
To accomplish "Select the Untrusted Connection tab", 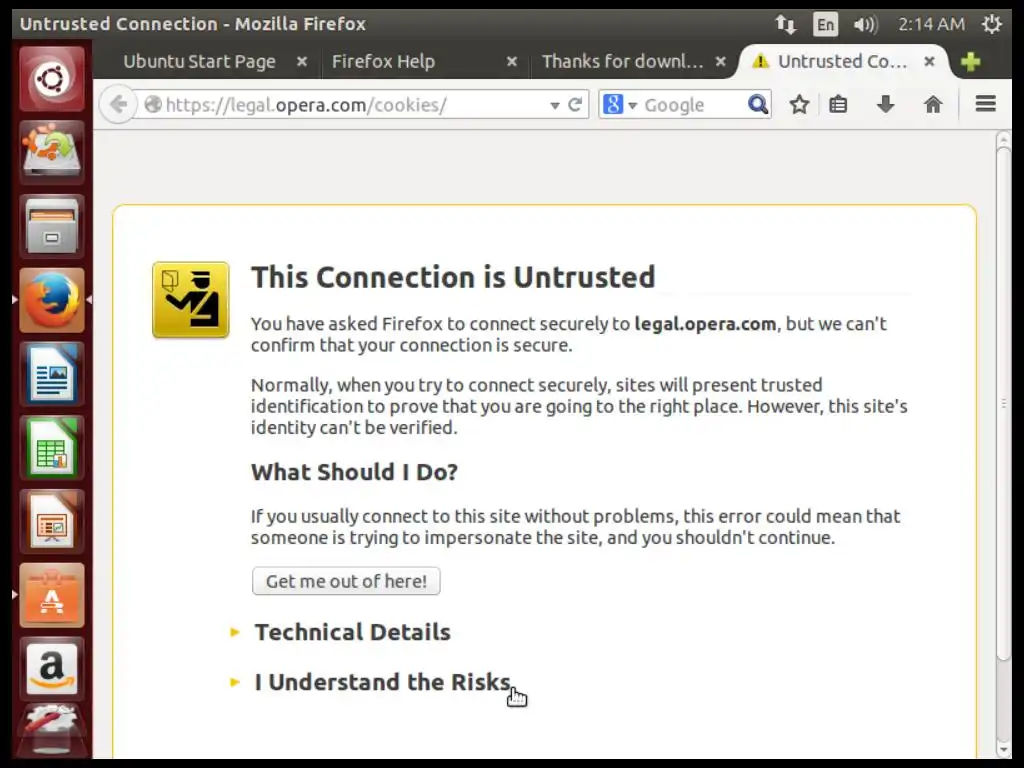I will pyautogui.click(x=842, y=61).
